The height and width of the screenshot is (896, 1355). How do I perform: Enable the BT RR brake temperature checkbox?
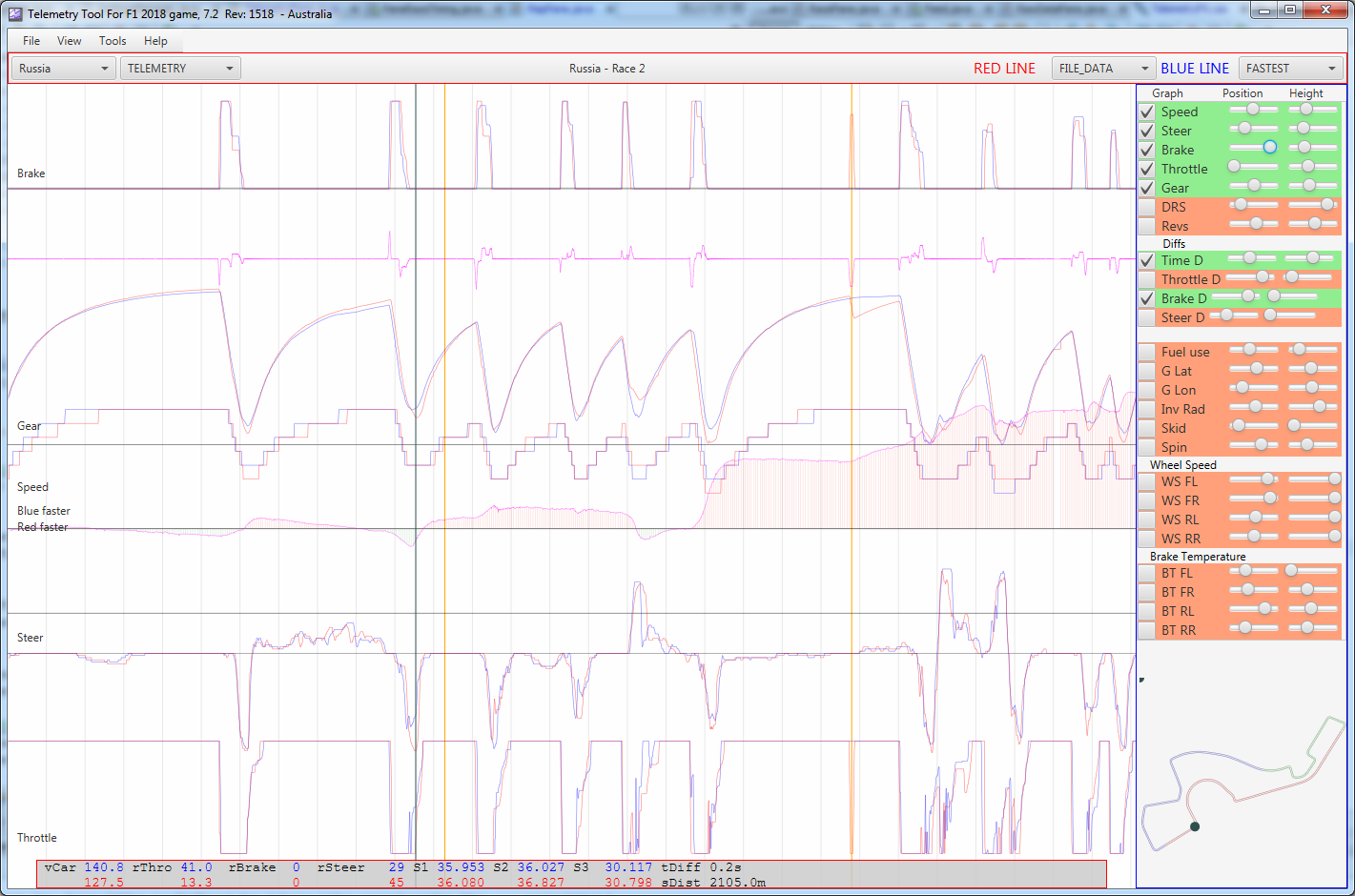tap(1147, 630)
